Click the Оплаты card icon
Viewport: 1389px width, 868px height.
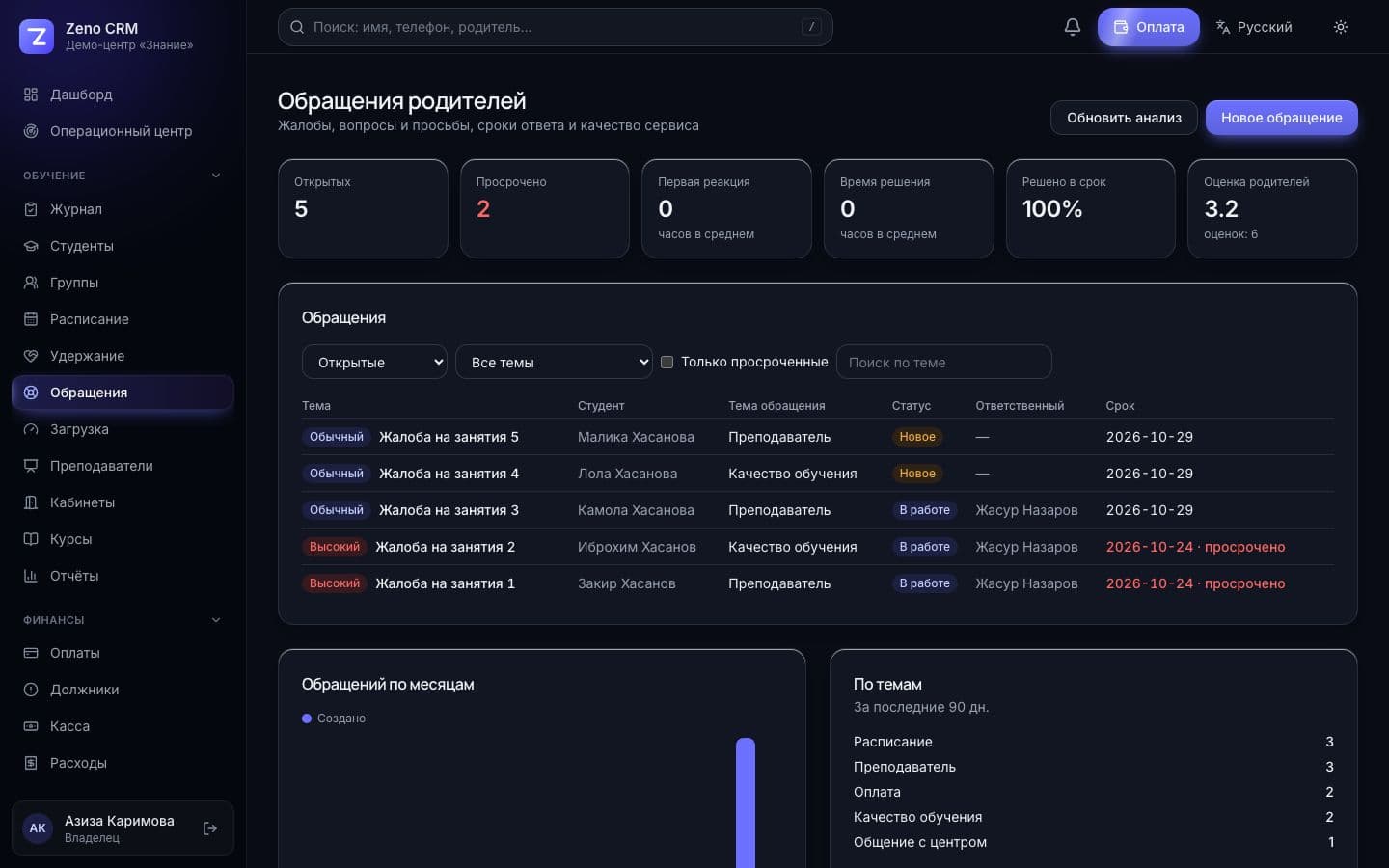(31, 653)
